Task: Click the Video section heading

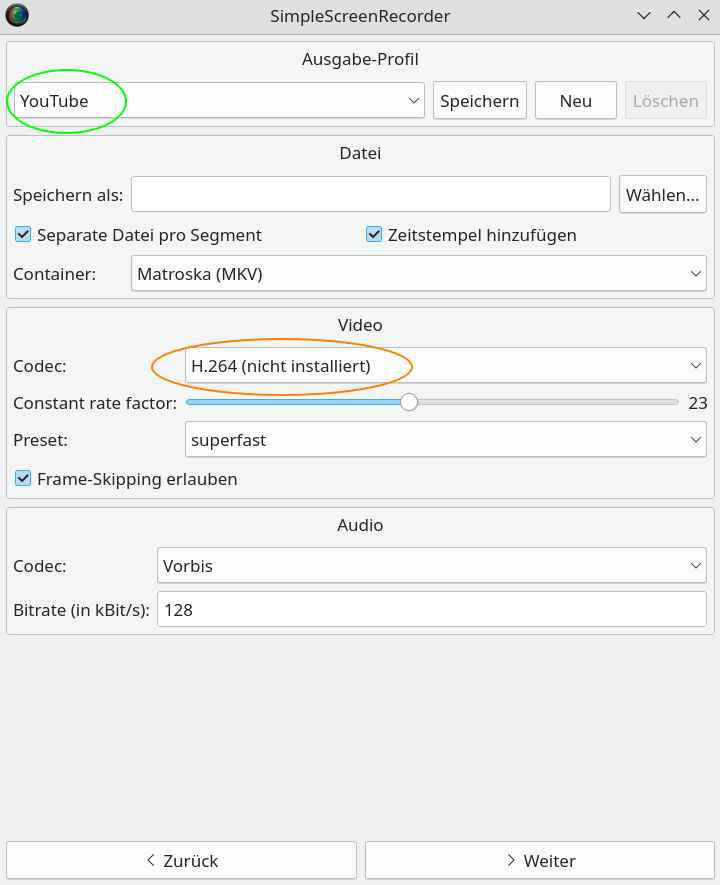Action: pos(360,325)
